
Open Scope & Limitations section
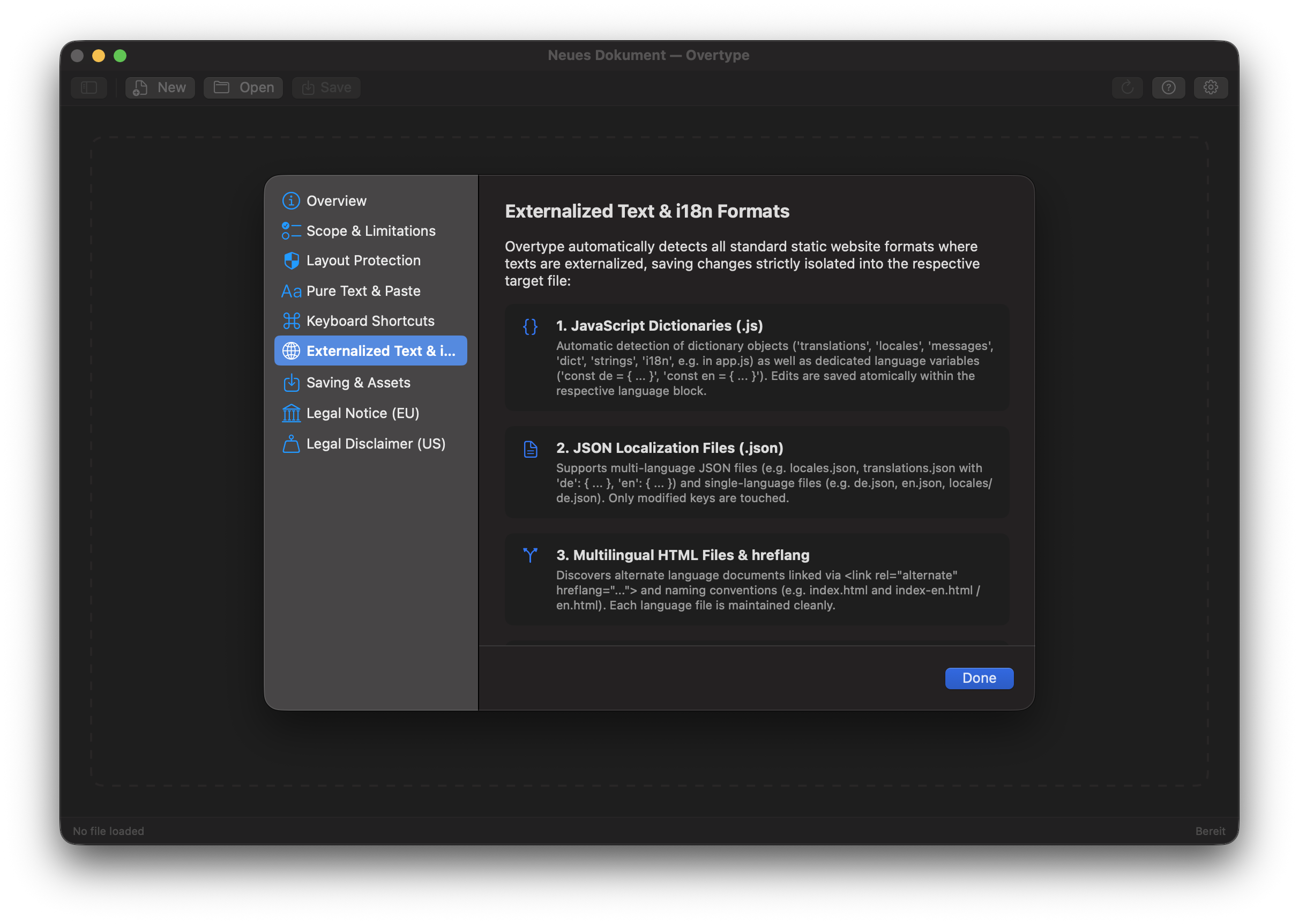point(371,231)
